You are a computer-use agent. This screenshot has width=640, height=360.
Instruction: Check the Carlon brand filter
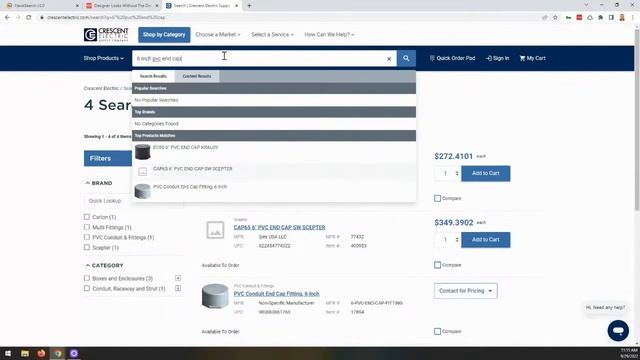point(87,217)
